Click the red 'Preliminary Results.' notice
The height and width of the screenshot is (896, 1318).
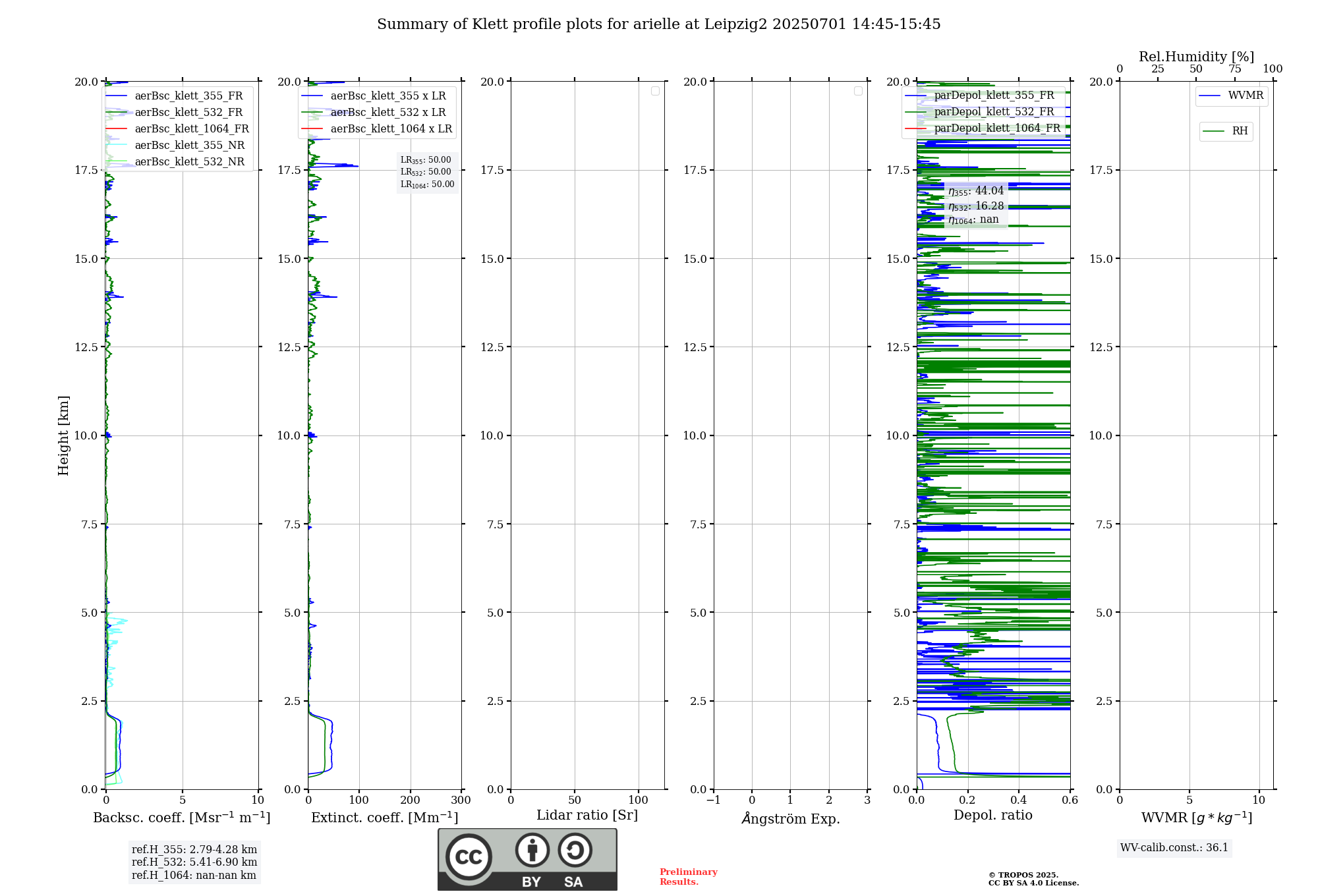click(x=689, y=877)
